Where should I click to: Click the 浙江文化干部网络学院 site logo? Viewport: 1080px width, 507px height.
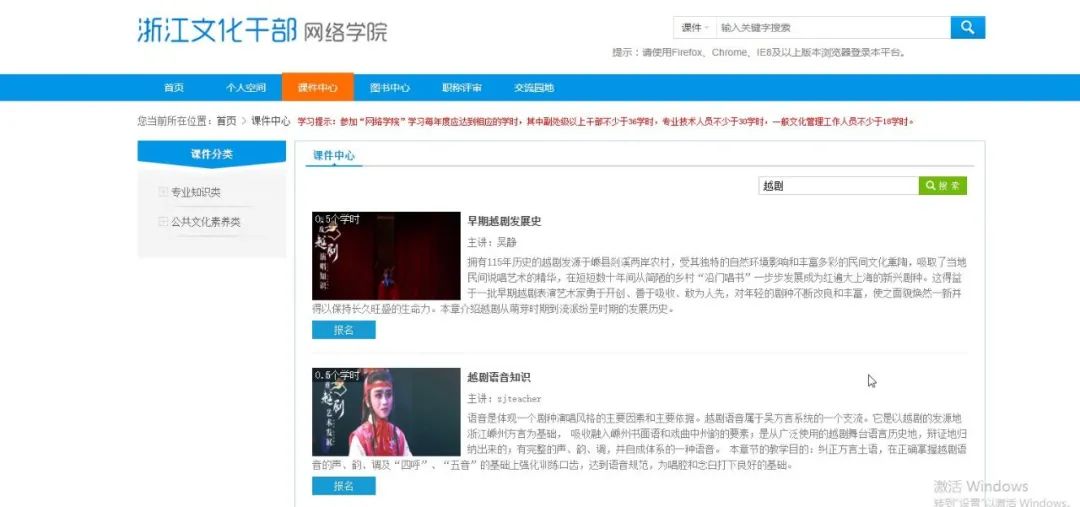(262, 30)
